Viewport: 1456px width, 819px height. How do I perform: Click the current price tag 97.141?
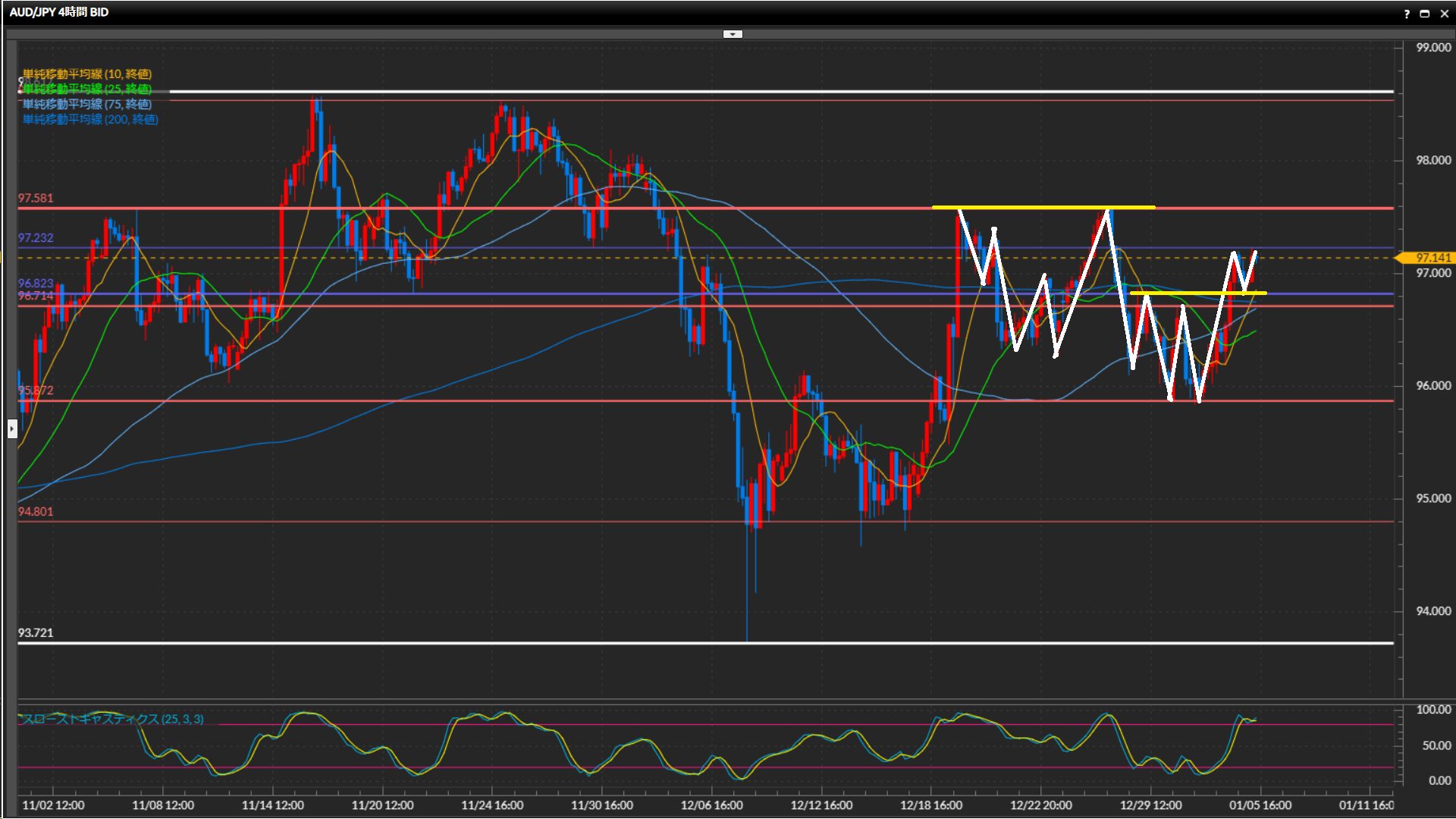tap(1432, 258)
